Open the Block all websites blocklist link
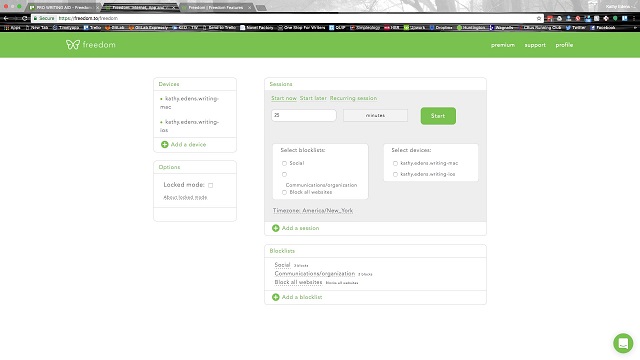 [x=298, y=282]
